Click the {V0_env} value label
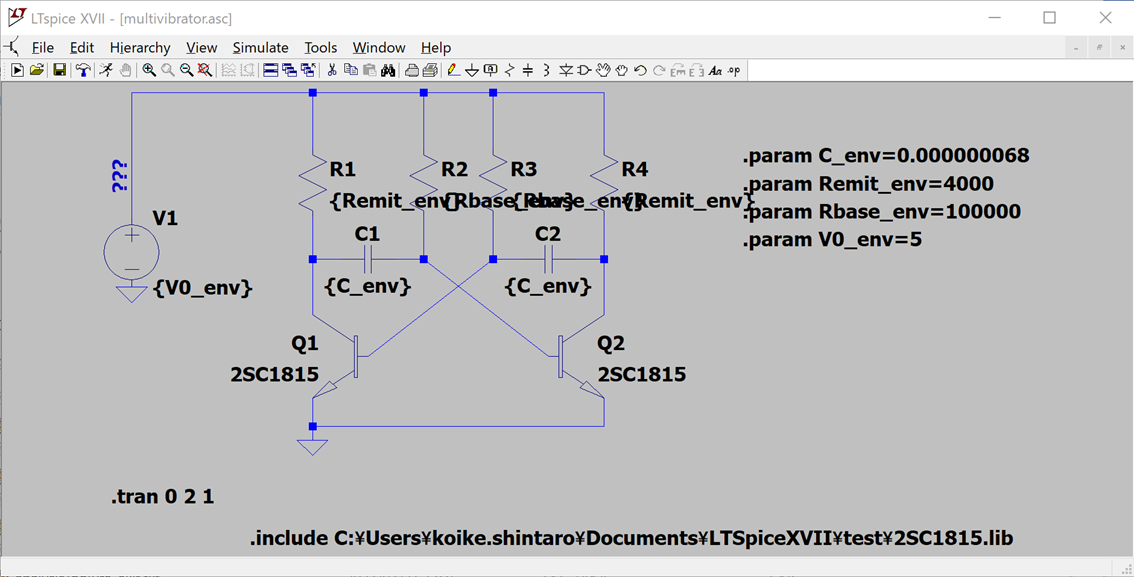 tap(203, 288)
